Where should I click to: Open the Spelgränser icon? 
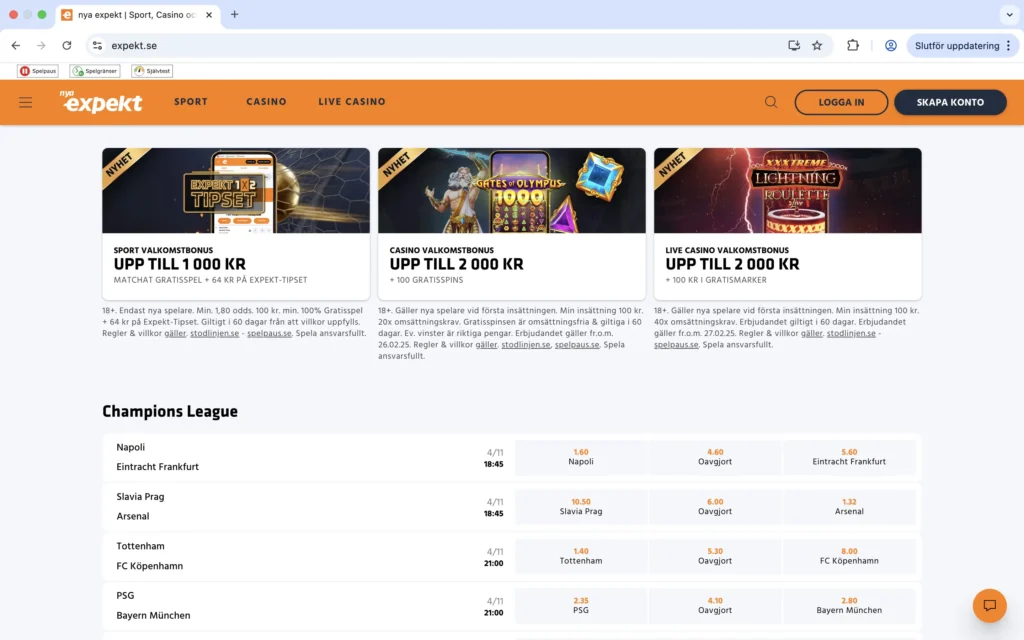click(95, 71)
